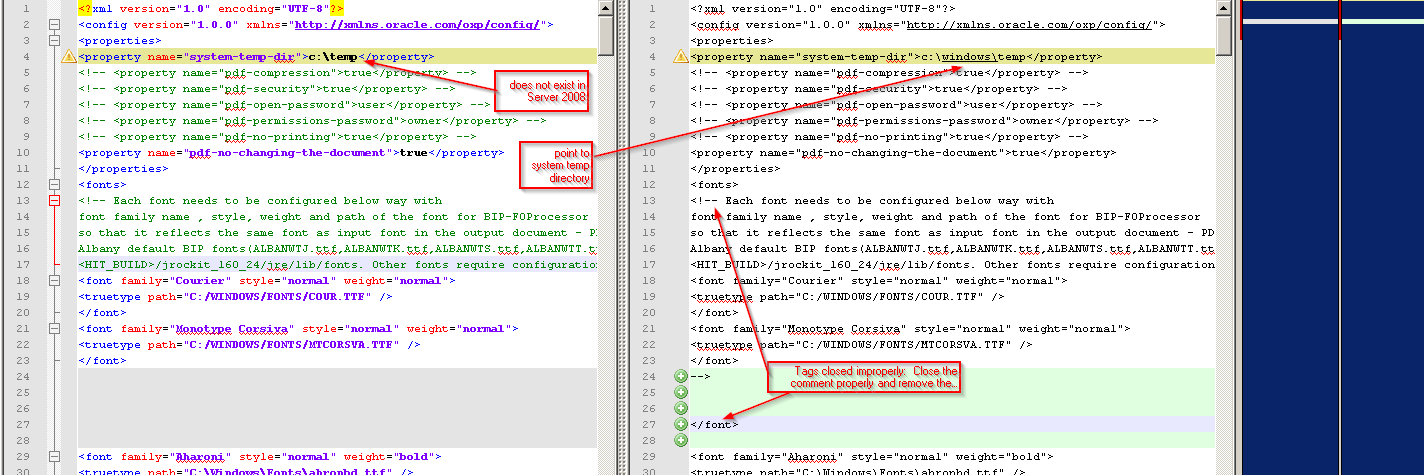Collapse the <properties> node in left pane

tap(55, 41)
